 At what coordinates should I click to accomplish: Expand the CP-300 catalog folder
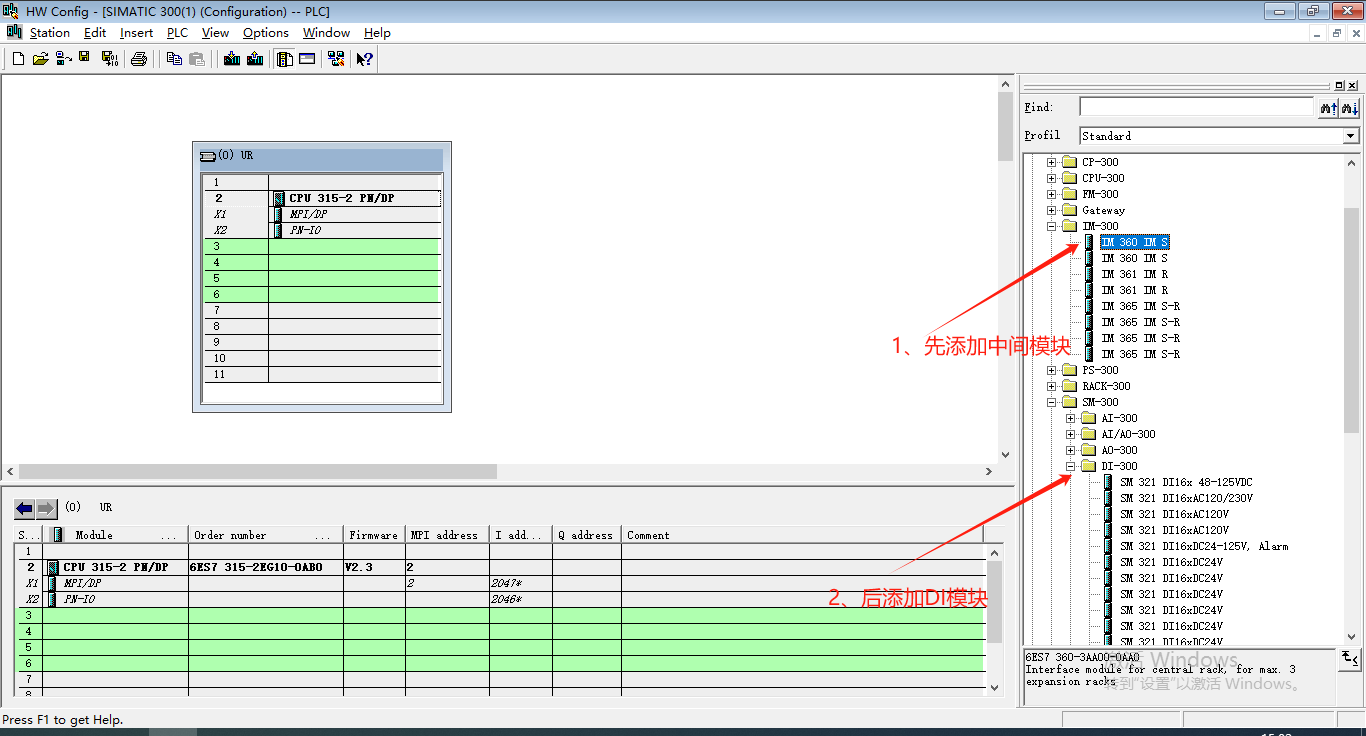[x=1051, y=162]
